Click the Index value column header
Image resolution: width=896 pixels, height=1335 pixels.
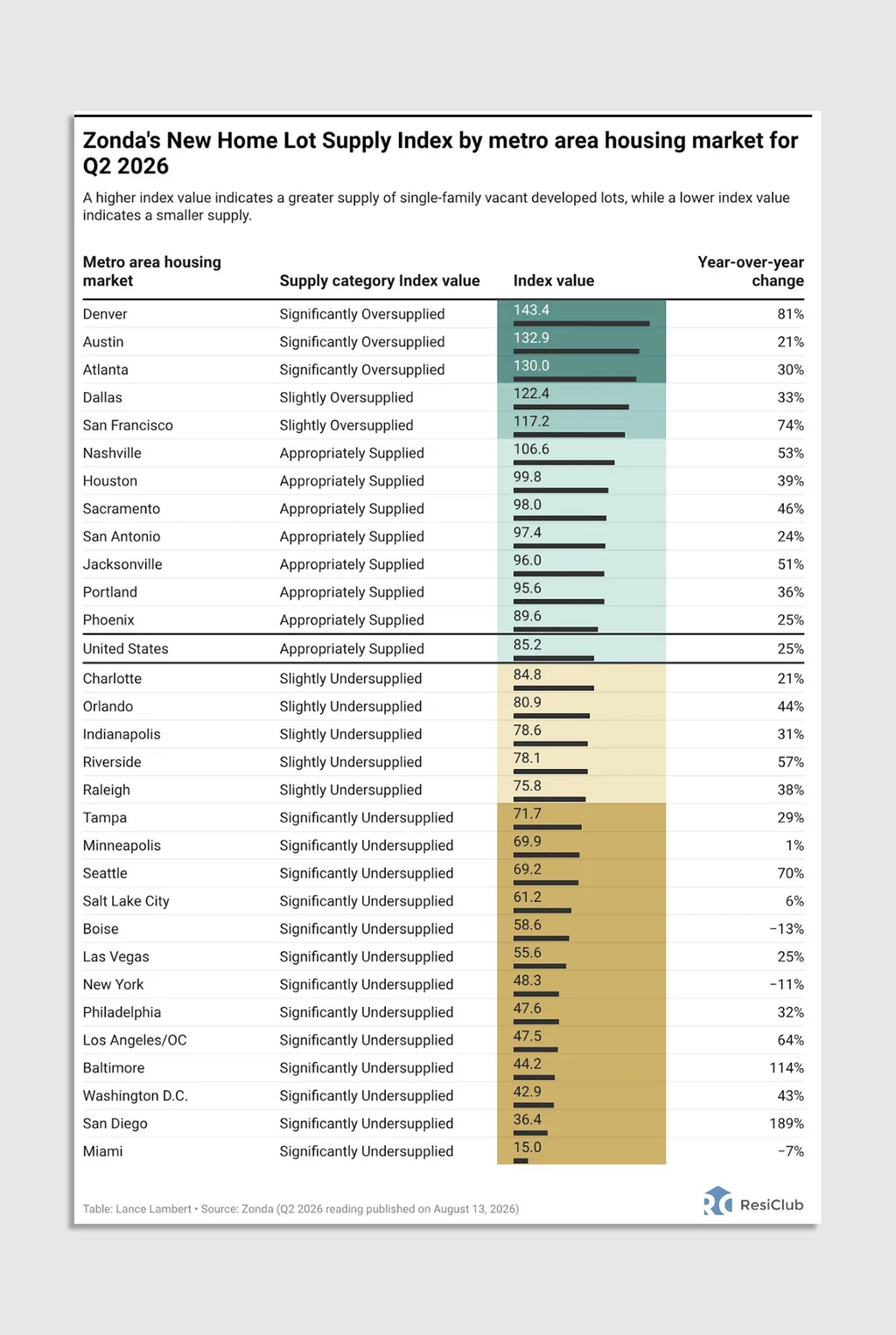pos(554,281)
